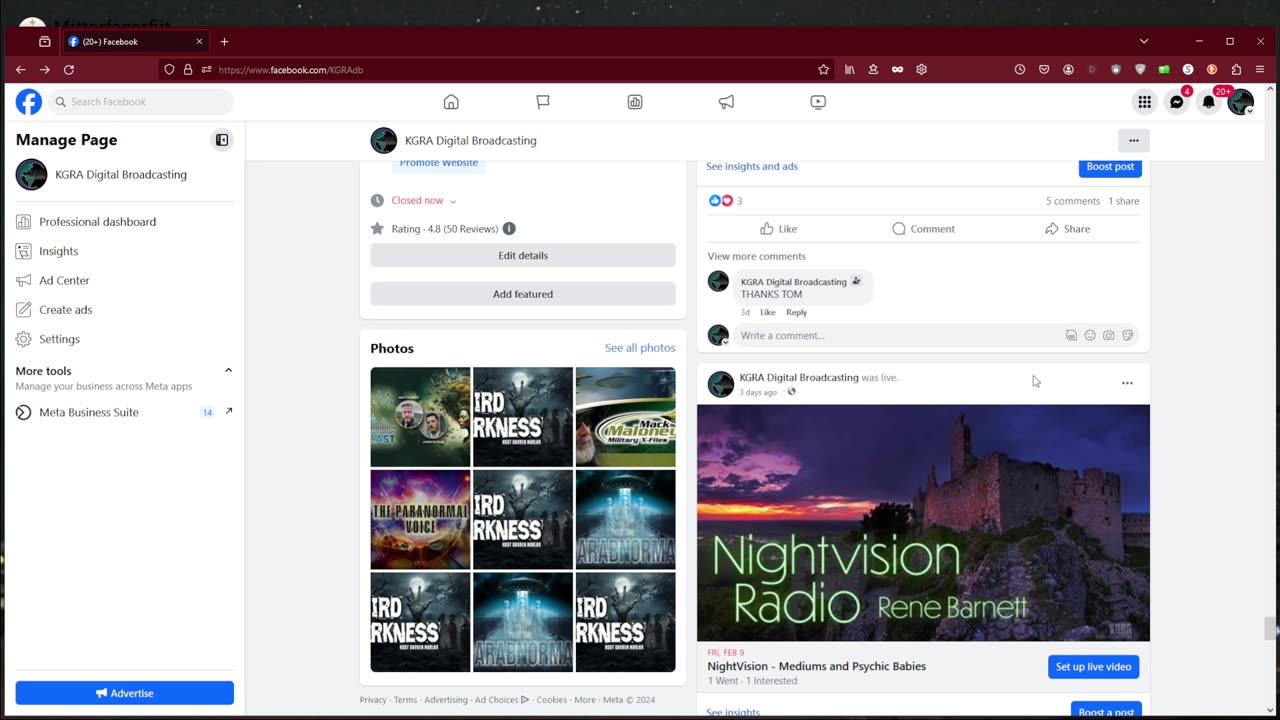Screen dimensions: 1280x720
Task: Reload the current page
Action: click(x=69, y=70)
